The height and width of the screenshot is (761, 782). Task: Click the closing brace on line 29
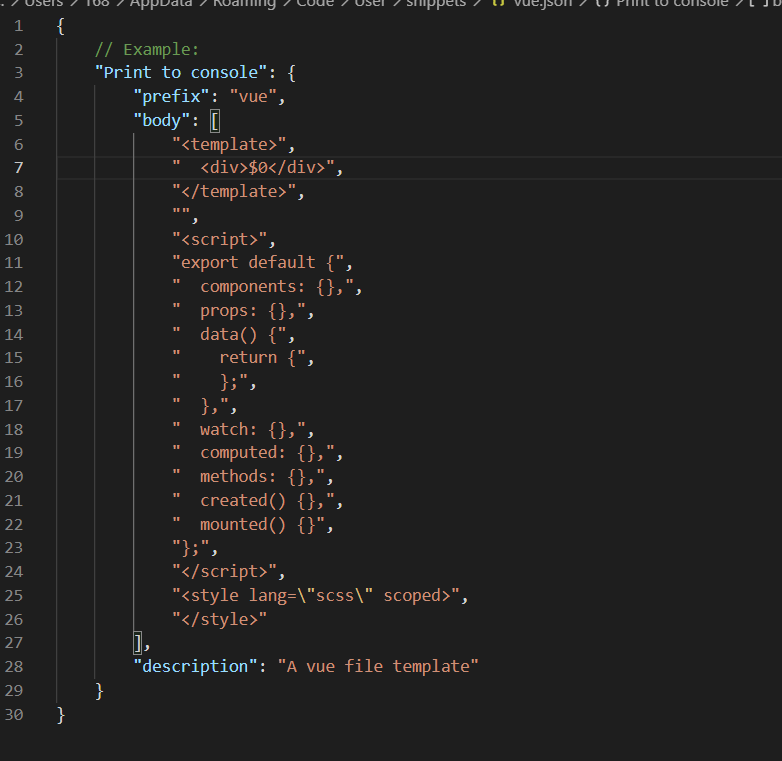point(99,691)
